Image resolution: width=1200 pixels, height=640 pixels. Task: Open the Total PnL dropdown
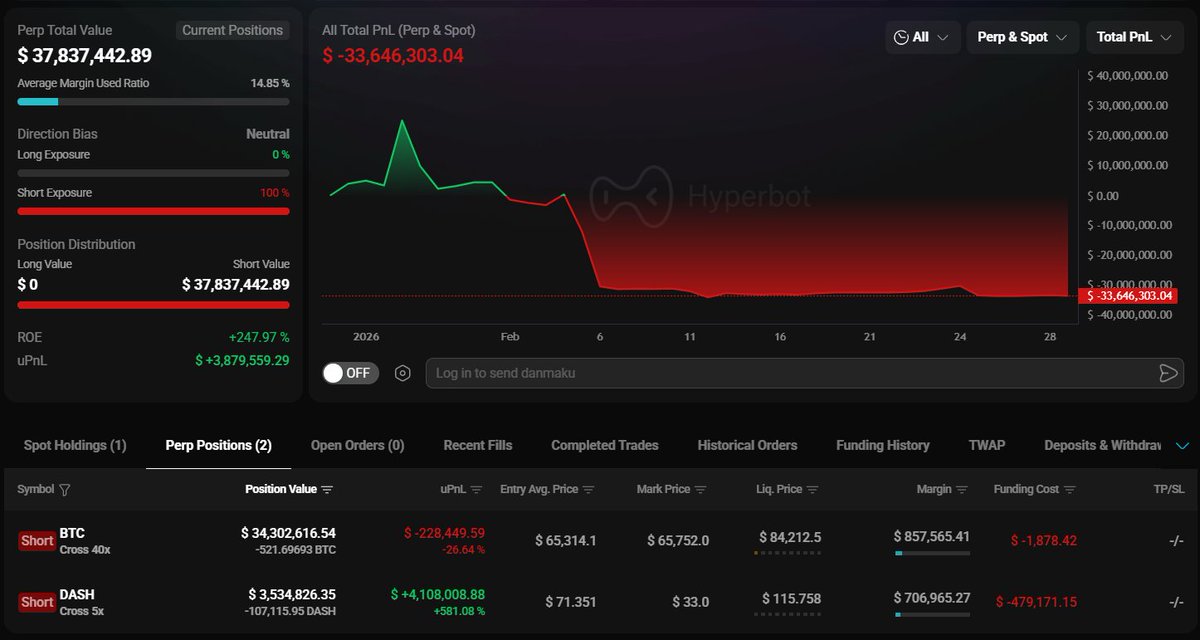pos(1133,37)
